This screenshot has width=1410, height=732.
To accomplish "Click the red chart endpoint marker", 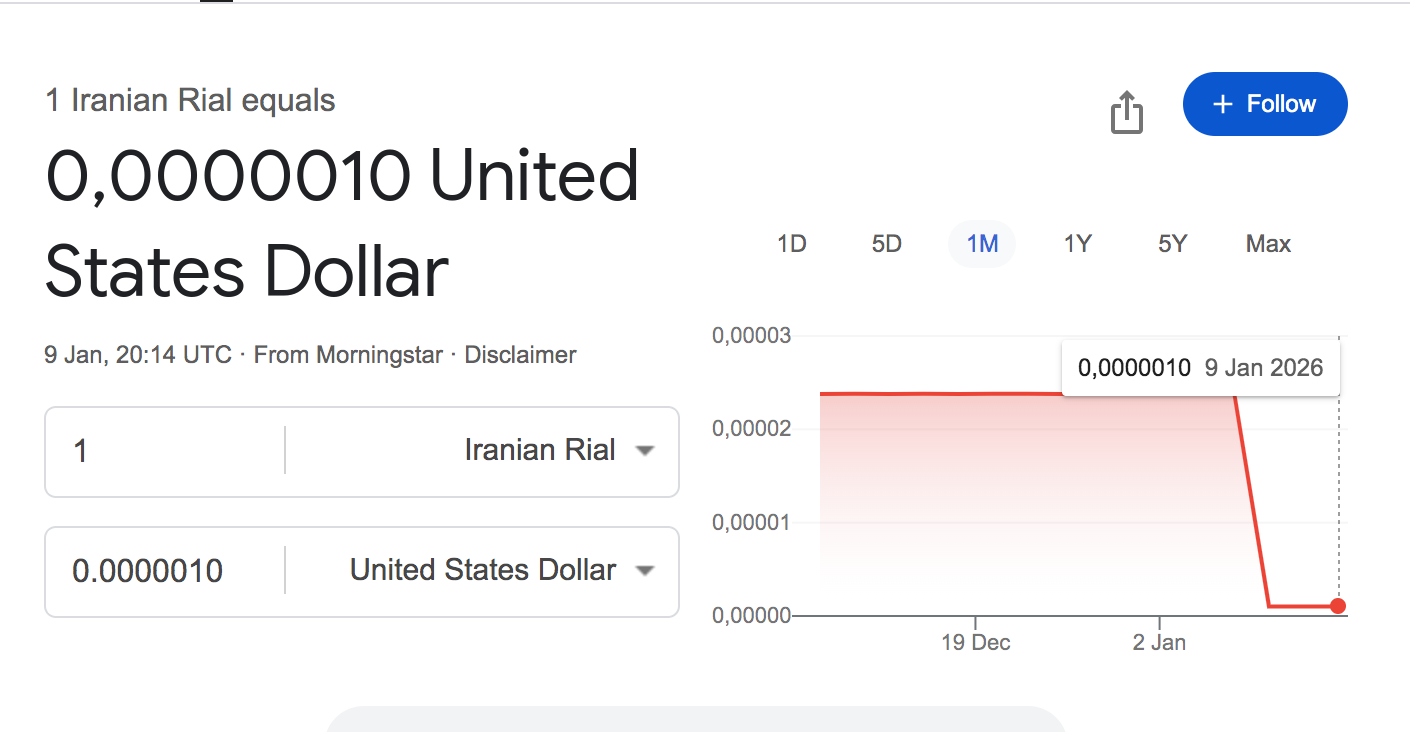I will click(x=1338, y=606).
